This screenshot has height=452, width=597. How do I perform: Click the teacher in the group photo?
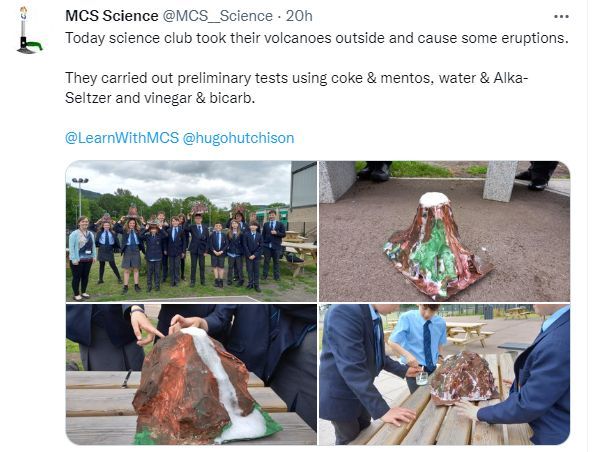coord(81,258)
